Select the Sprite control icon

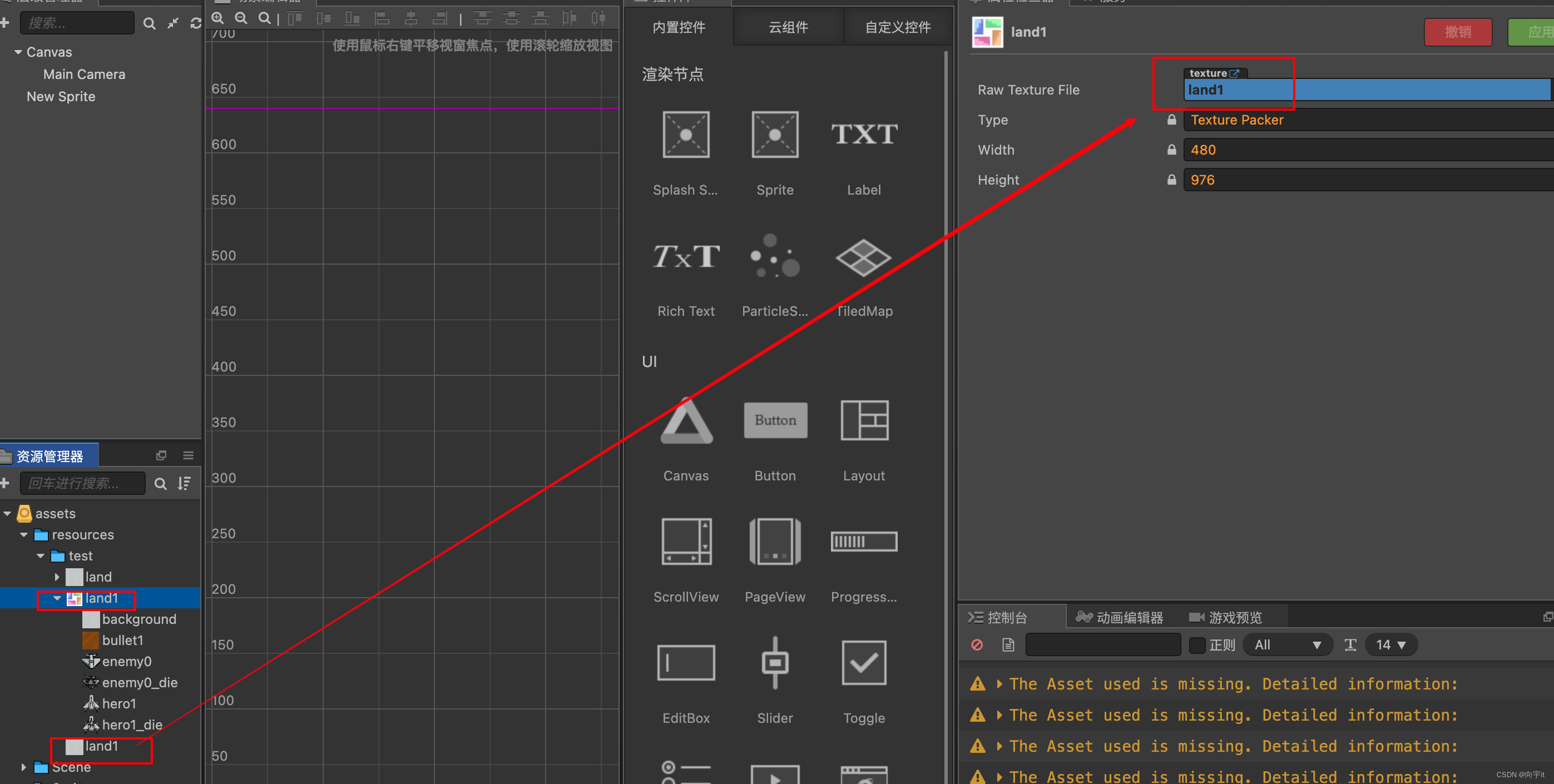coord(775,134)
